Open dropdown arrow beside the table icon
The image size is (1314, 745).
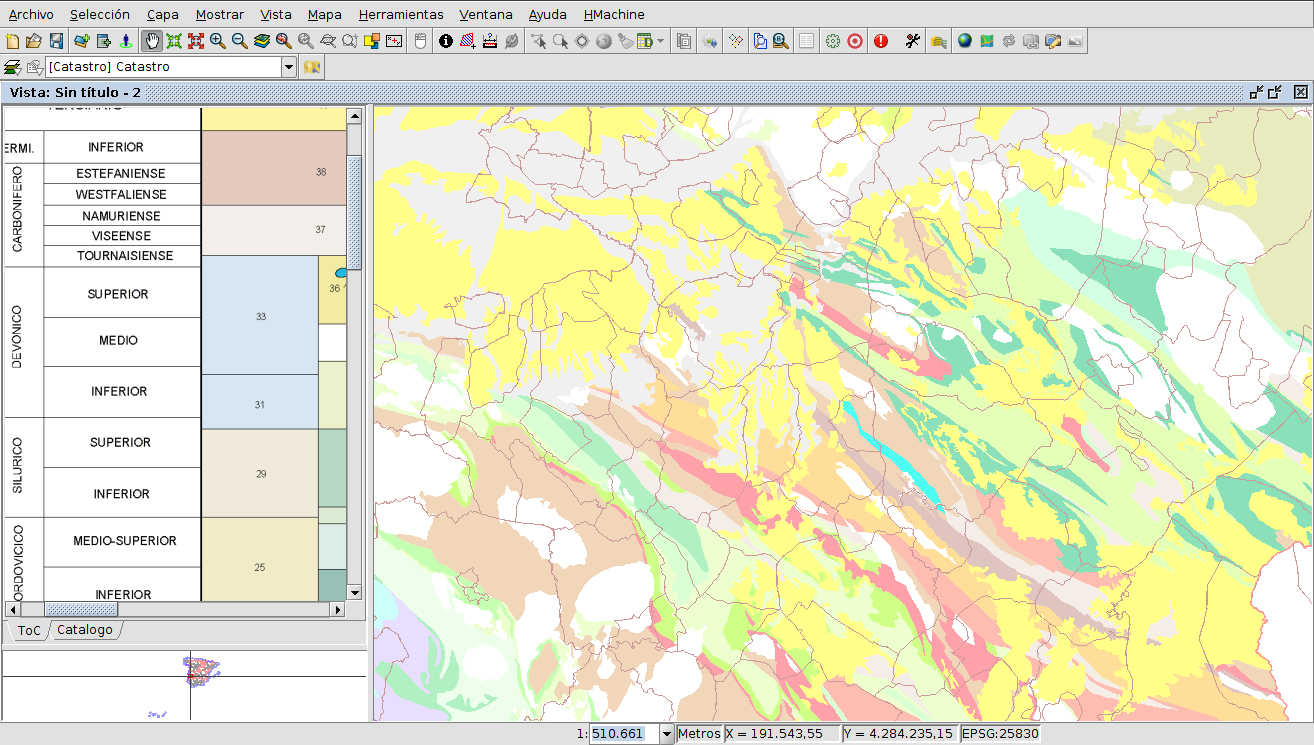coord(661,42)
